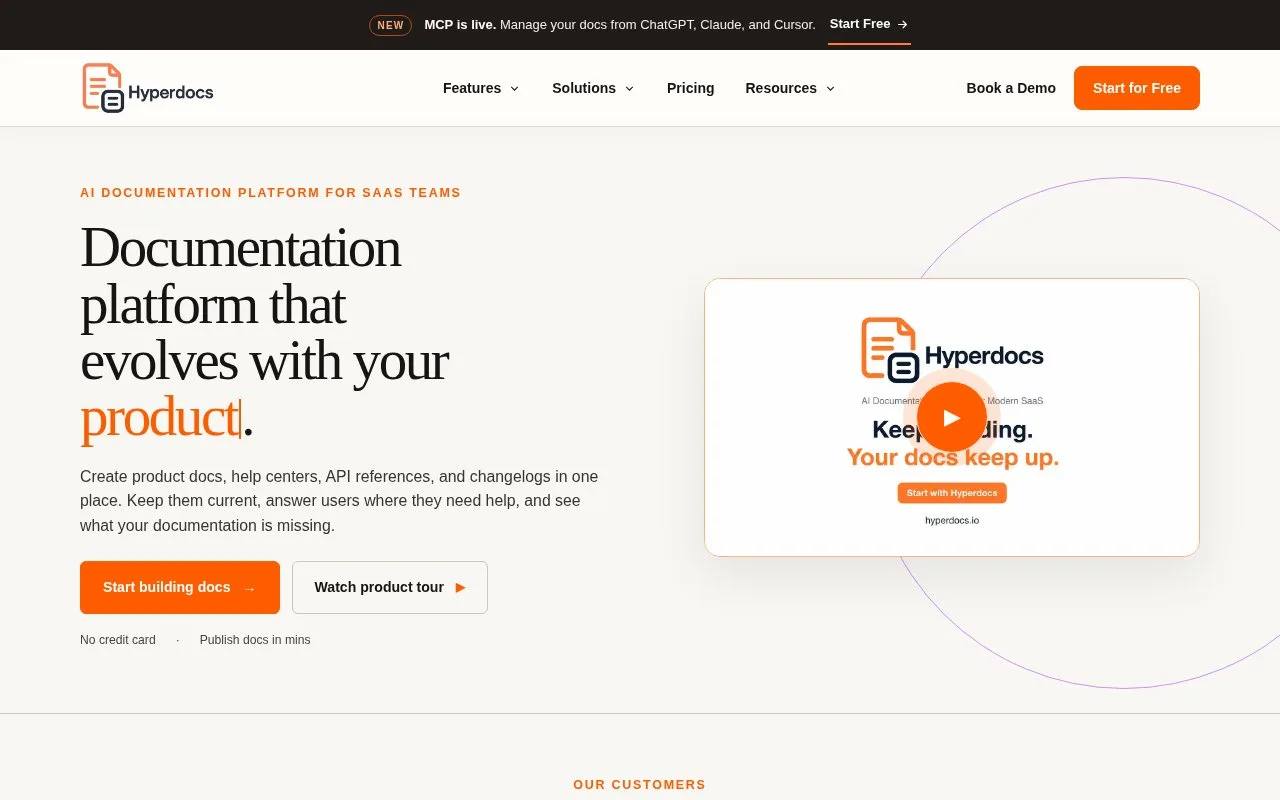The image size is (1280, 800).
Task: Click Book a Demo link
Action: (x=1011, y=88)
